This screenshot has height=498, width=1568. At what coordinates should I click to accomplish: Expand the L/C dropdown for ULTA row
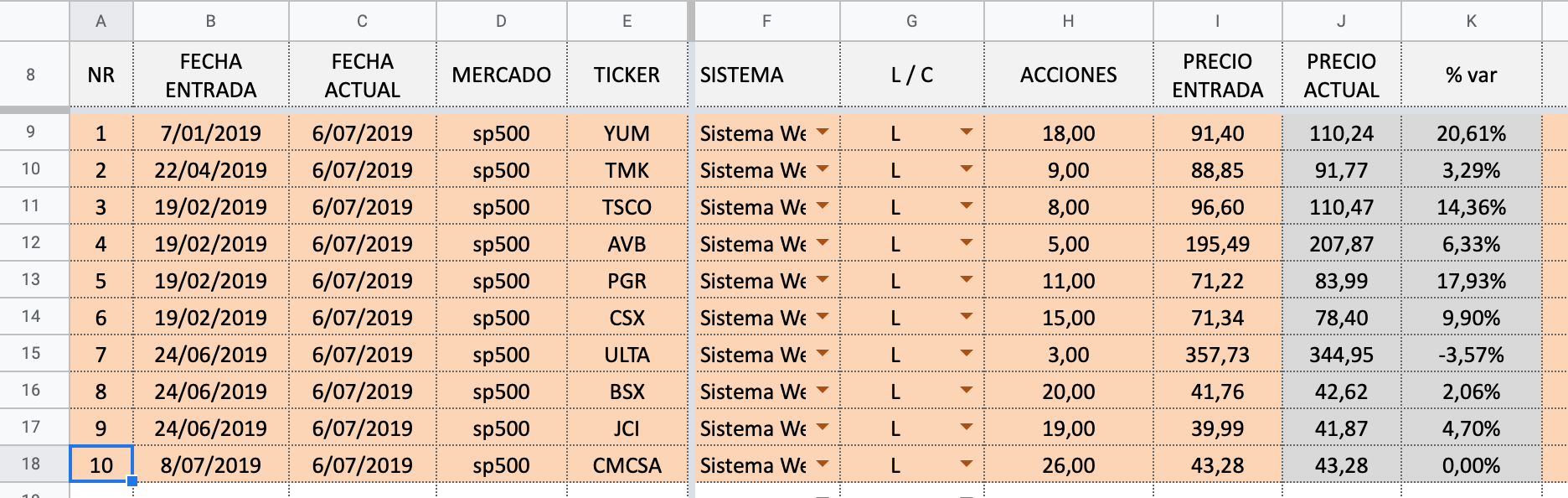pyautogui.click(x=967, y=354)
